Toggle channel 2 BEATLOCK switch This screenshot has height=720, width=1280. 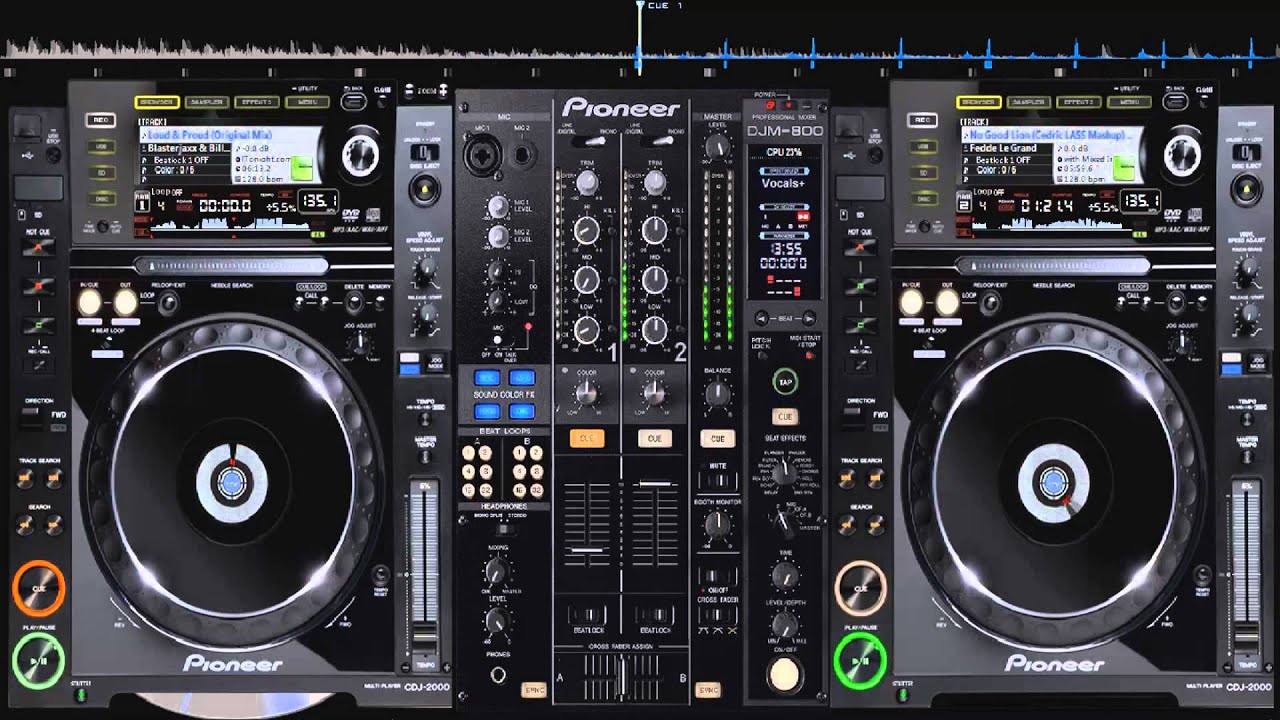point(654,615)
